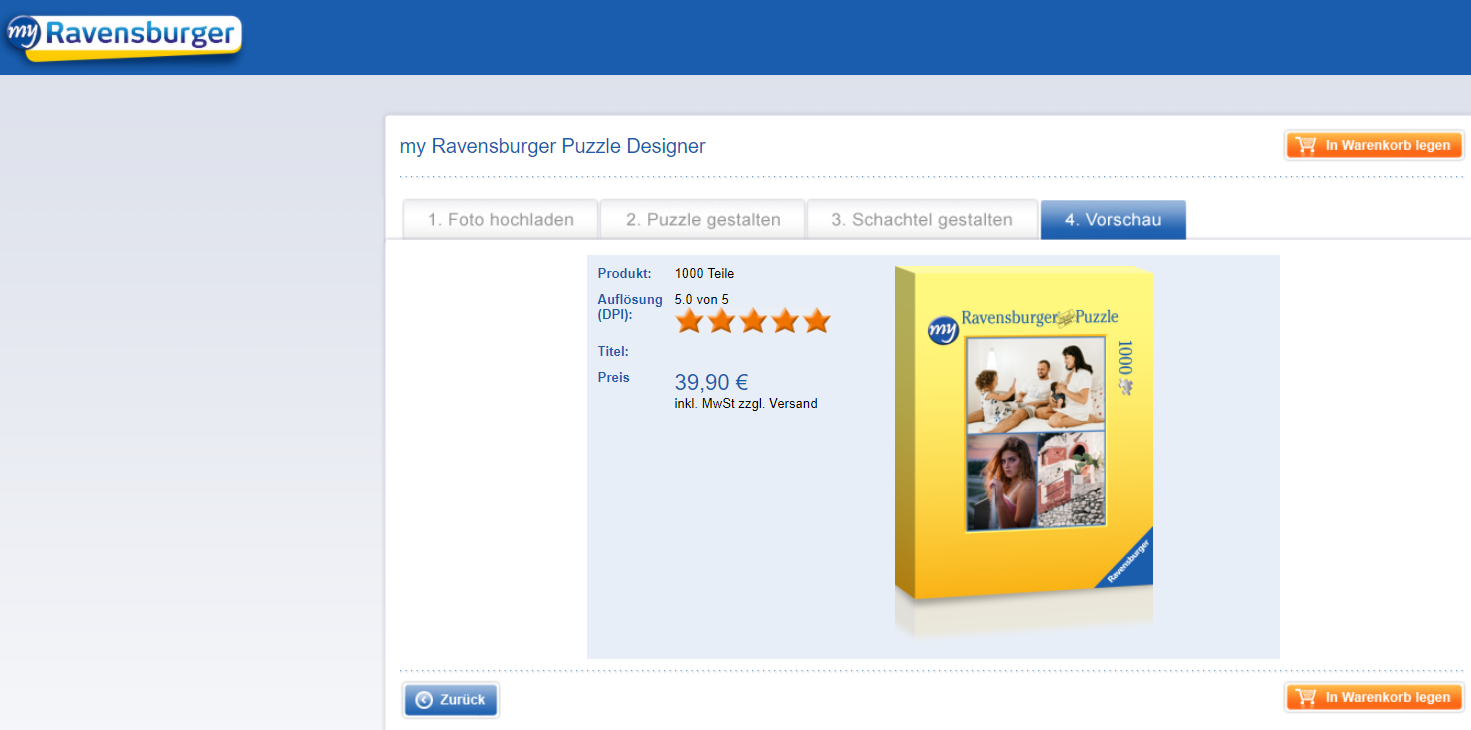Click the family photo on the puzzle box

coord(1035,384)
